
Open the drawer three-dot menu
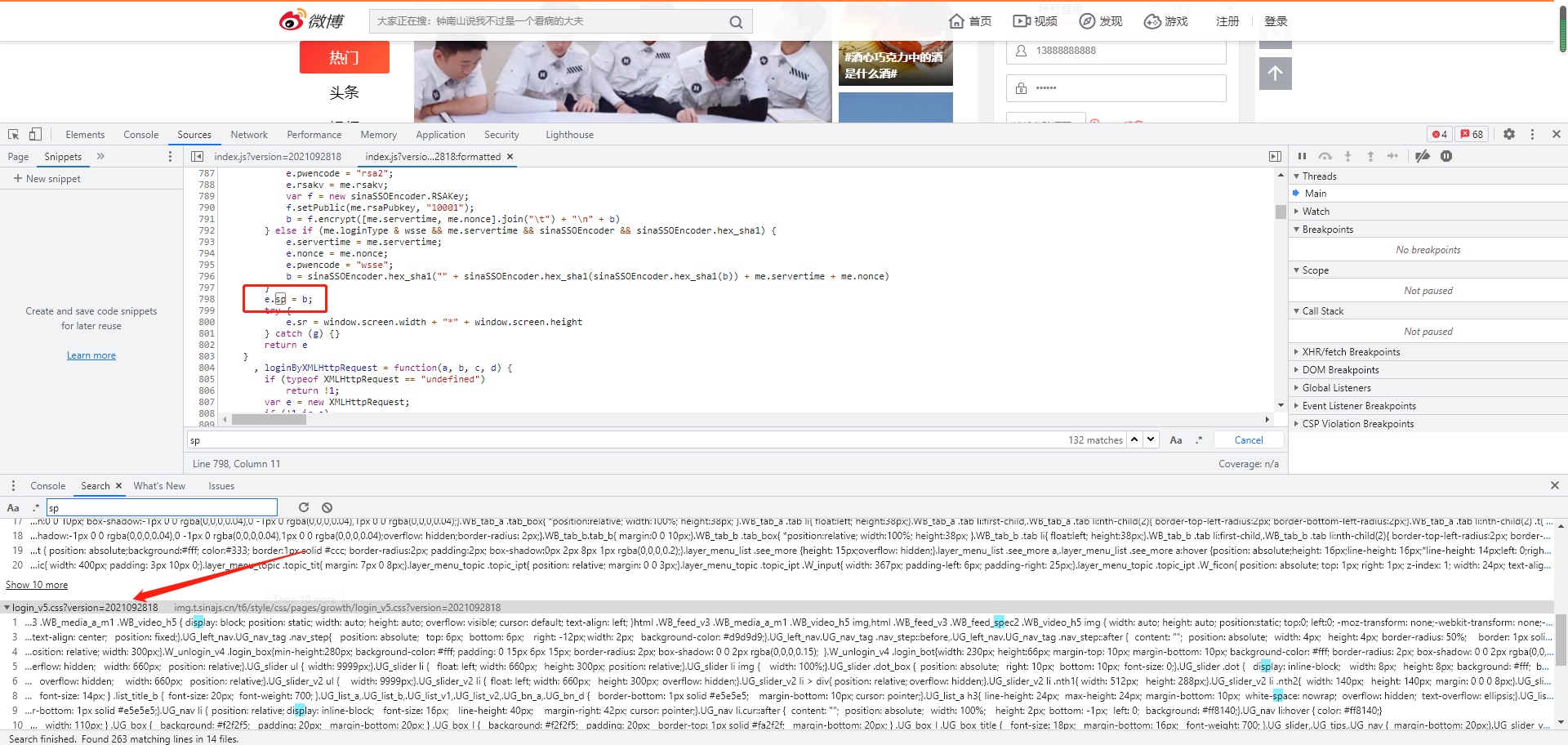coord(12,485)
